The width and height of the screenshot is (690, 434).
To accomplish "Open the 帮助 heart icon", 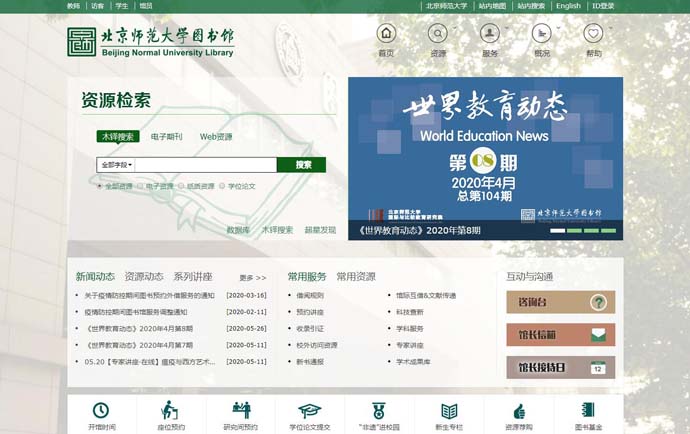I will pyautogui.click(x=593, y=33).
